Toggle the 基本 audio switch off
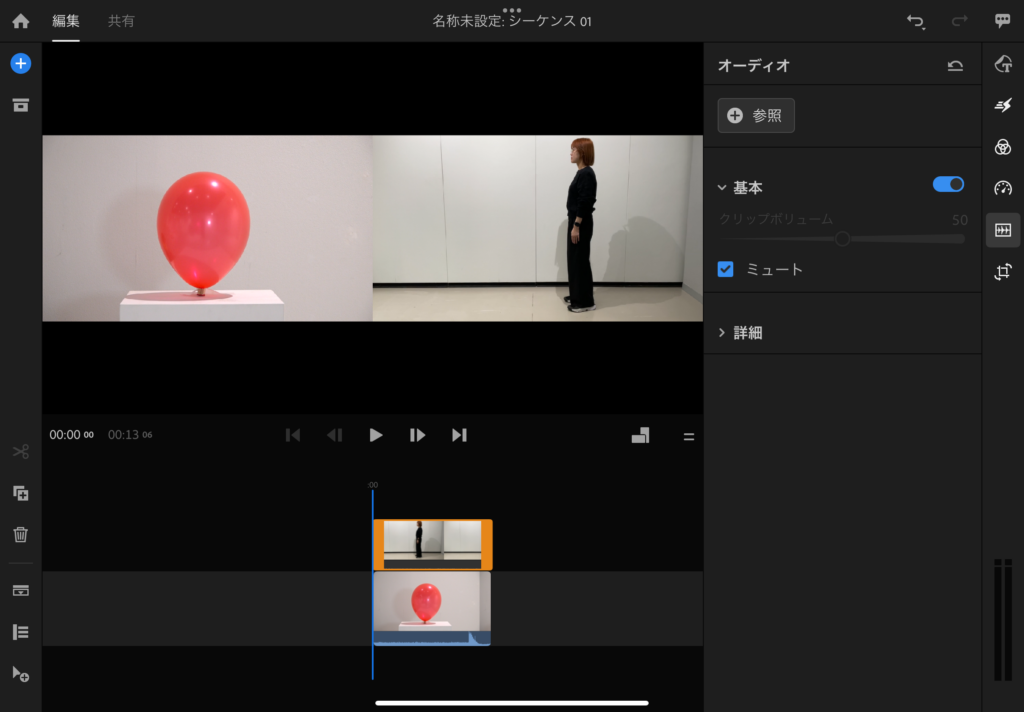1024x712 pixels. coord(948,184)
